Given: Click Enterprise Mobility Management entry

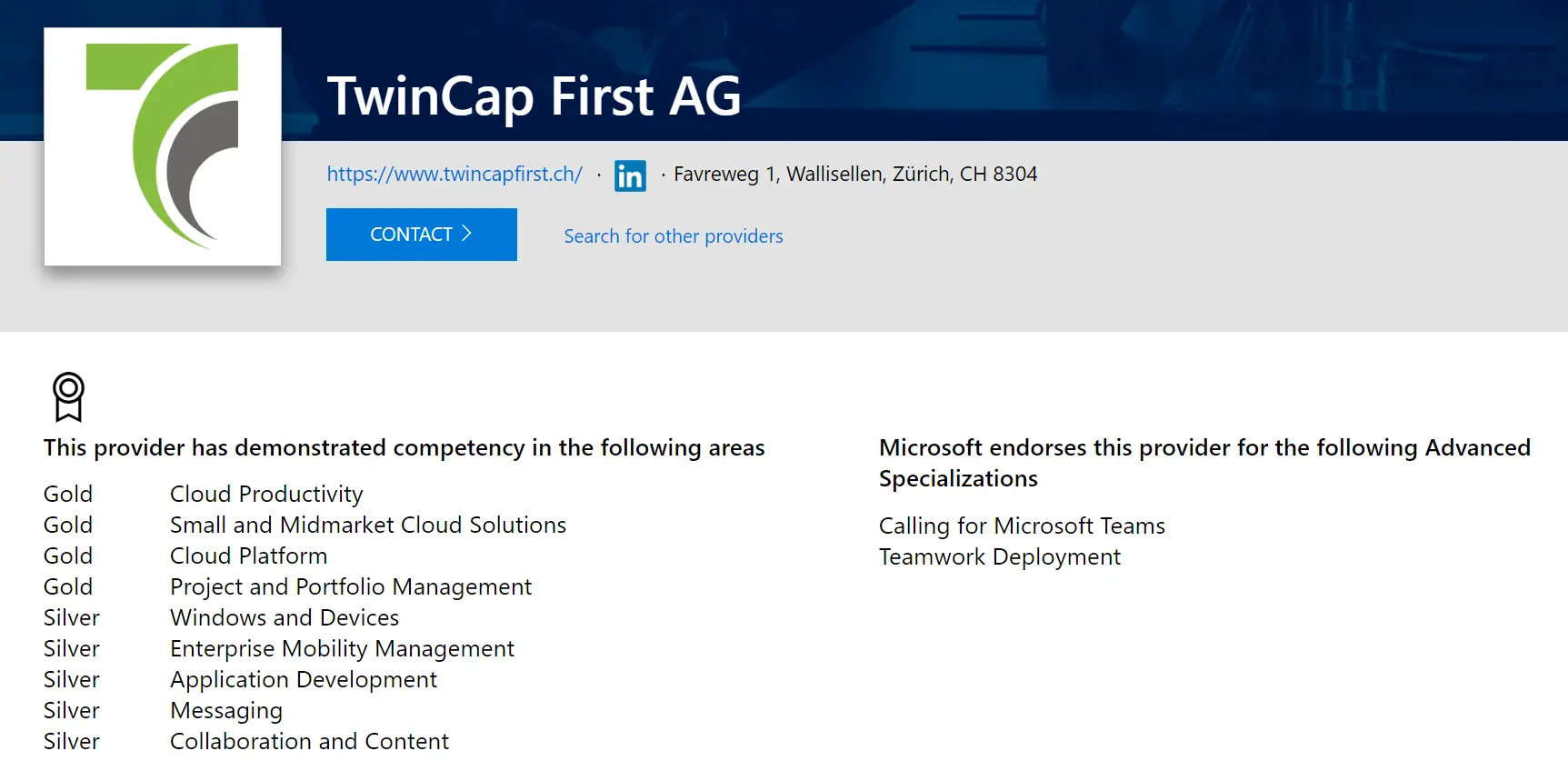Looking at the screenshot, I should point(343,649).
